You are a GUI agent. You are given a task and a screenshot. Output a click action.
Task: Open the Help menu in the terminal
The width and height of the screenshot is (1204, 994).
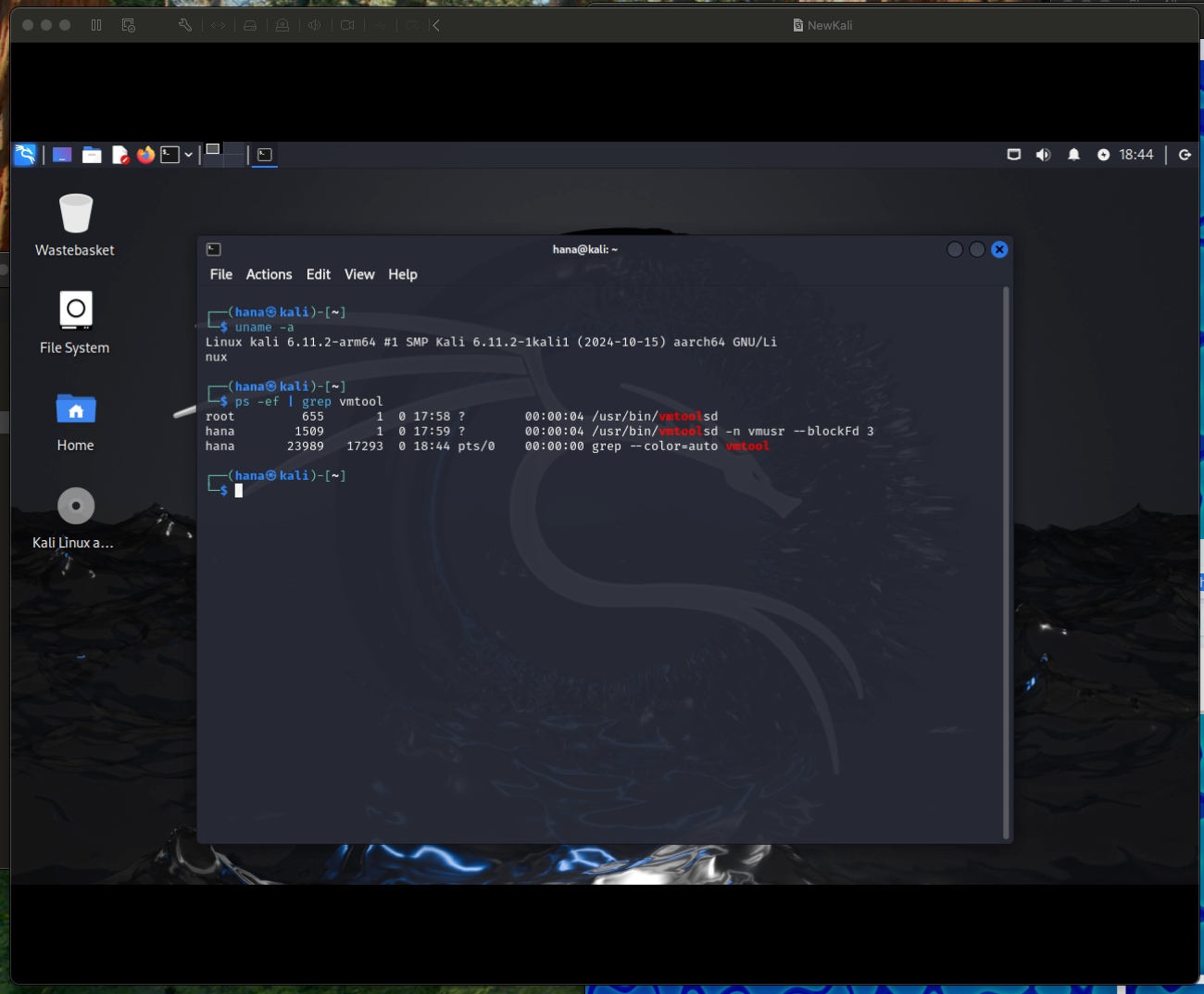tap(403, 274)
